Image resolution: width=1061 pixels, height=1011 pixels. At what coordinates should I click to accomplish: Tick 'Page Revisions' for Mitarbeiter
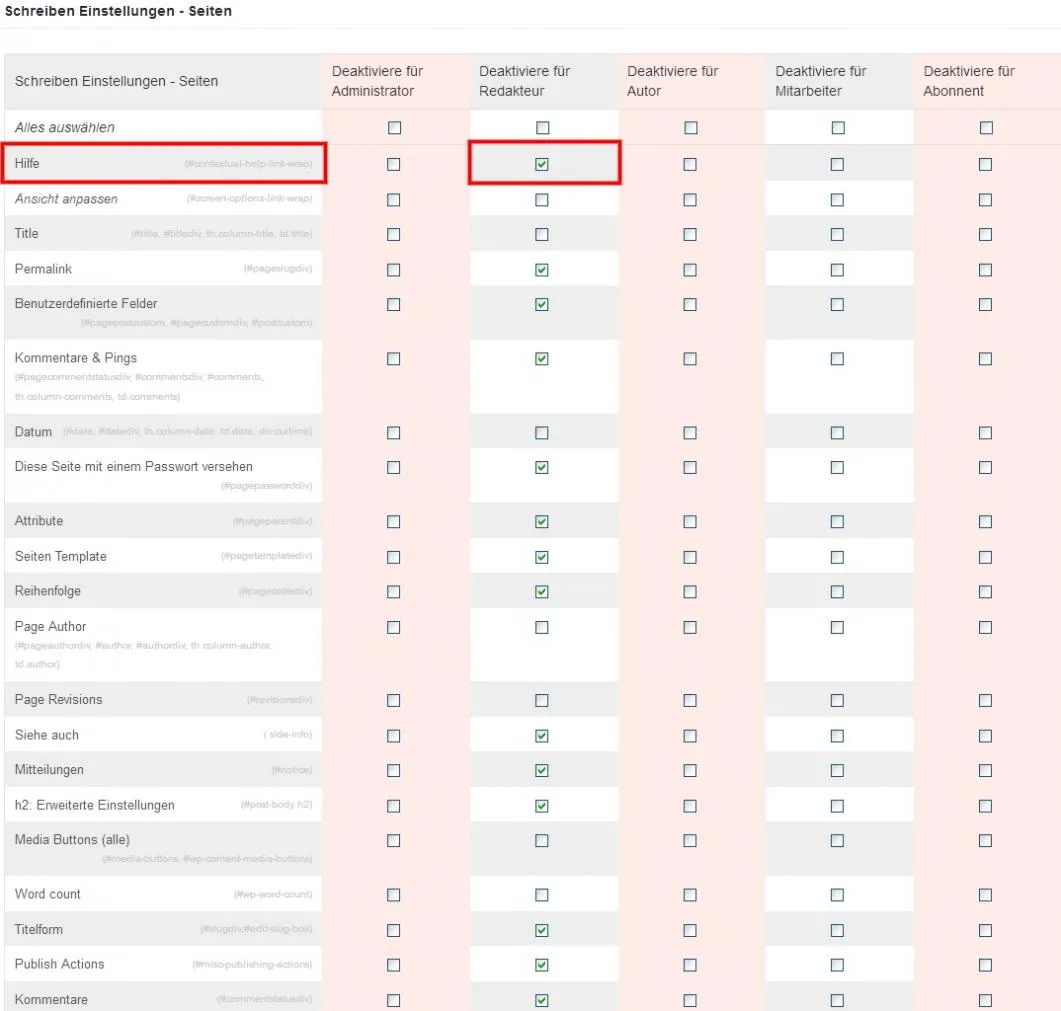point(837,700)
